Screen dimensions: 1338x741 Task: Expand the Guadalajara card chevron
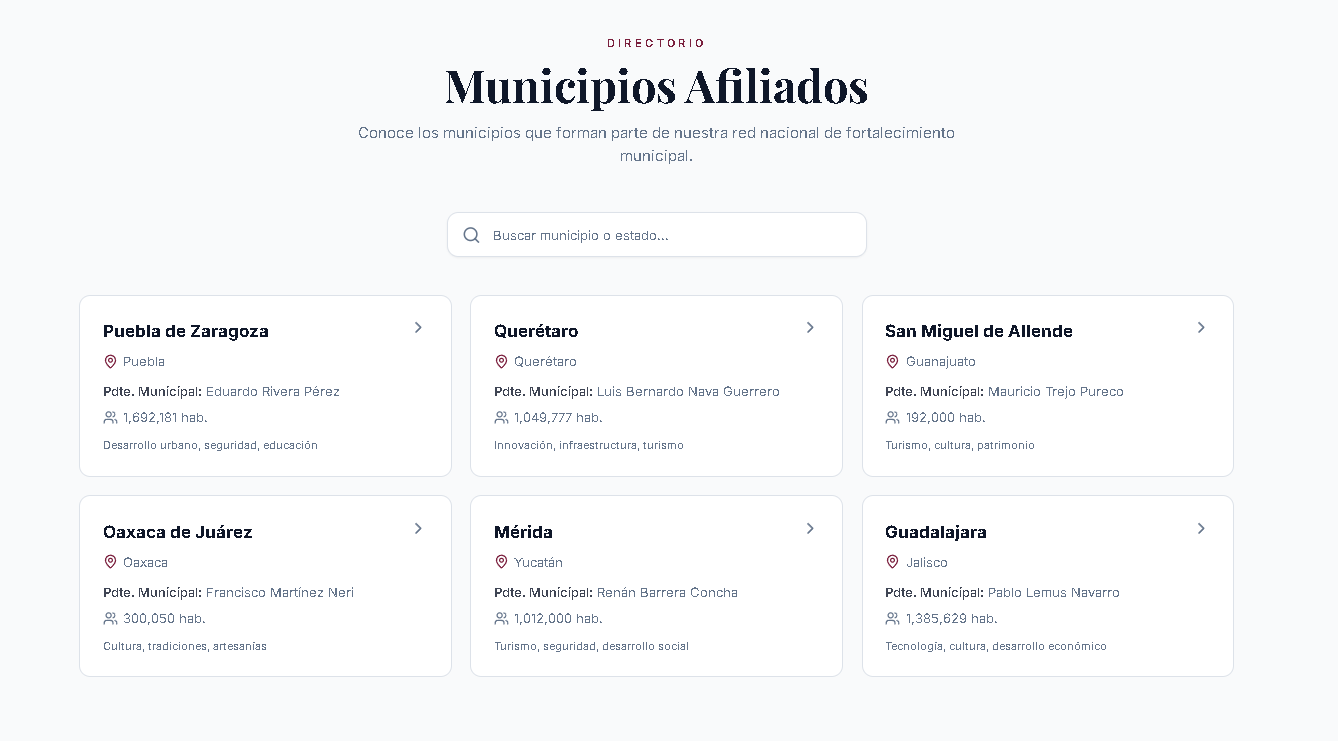coord(1201,529)
